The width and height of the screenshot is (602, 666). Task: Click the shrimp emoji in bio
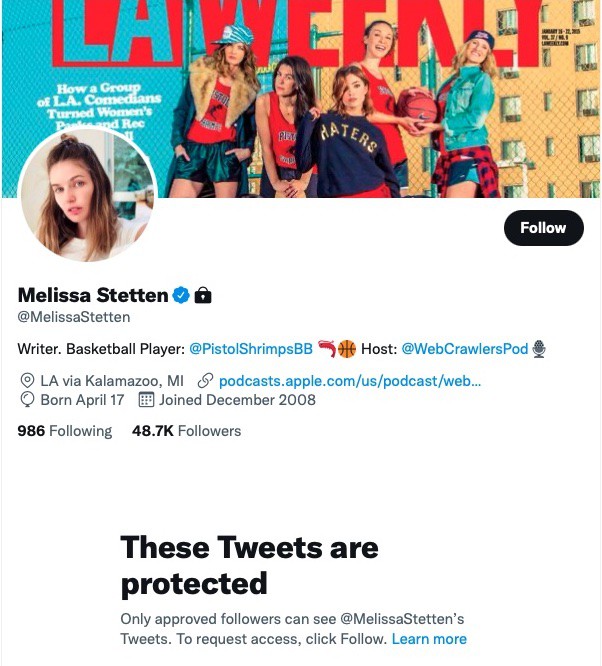327,349
